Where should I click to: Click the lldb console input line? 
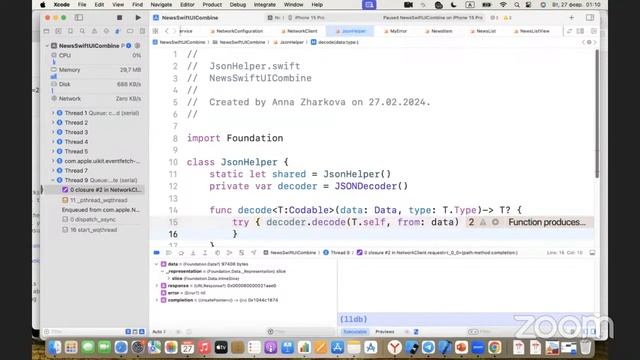pos(467,319)
